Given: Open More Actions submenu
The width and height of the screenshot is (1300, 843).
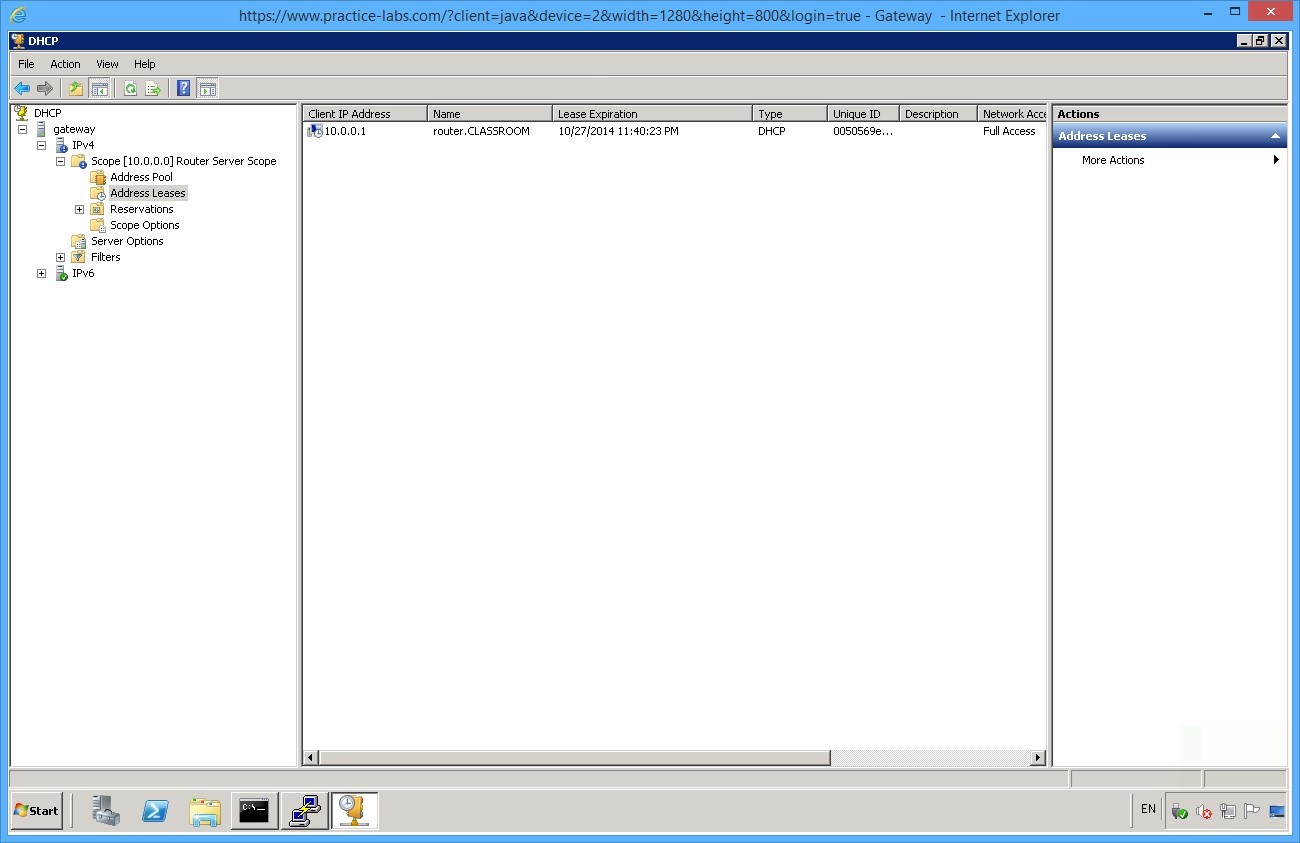Looking at the screenshot, I should pyautogui.click(x=1113, y=160).
